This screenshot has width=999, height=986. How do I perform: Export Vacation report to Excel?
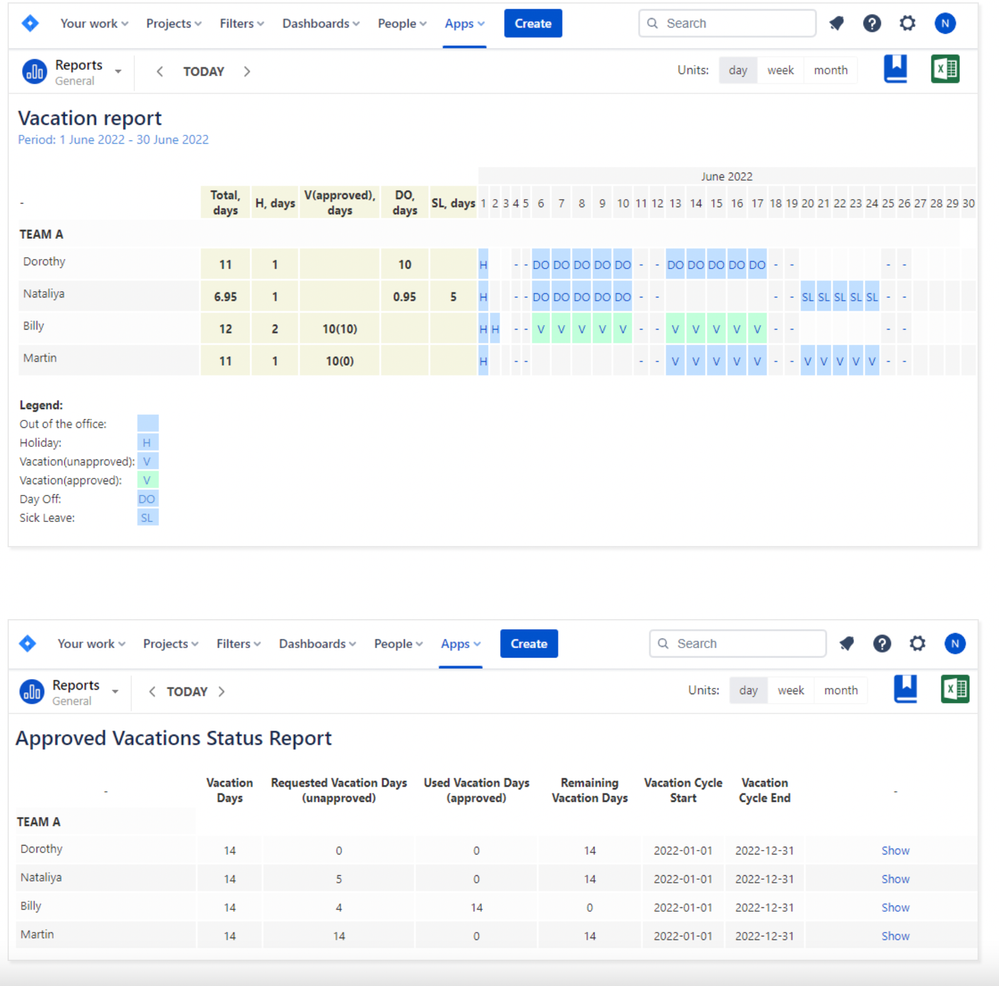[945, 69]
